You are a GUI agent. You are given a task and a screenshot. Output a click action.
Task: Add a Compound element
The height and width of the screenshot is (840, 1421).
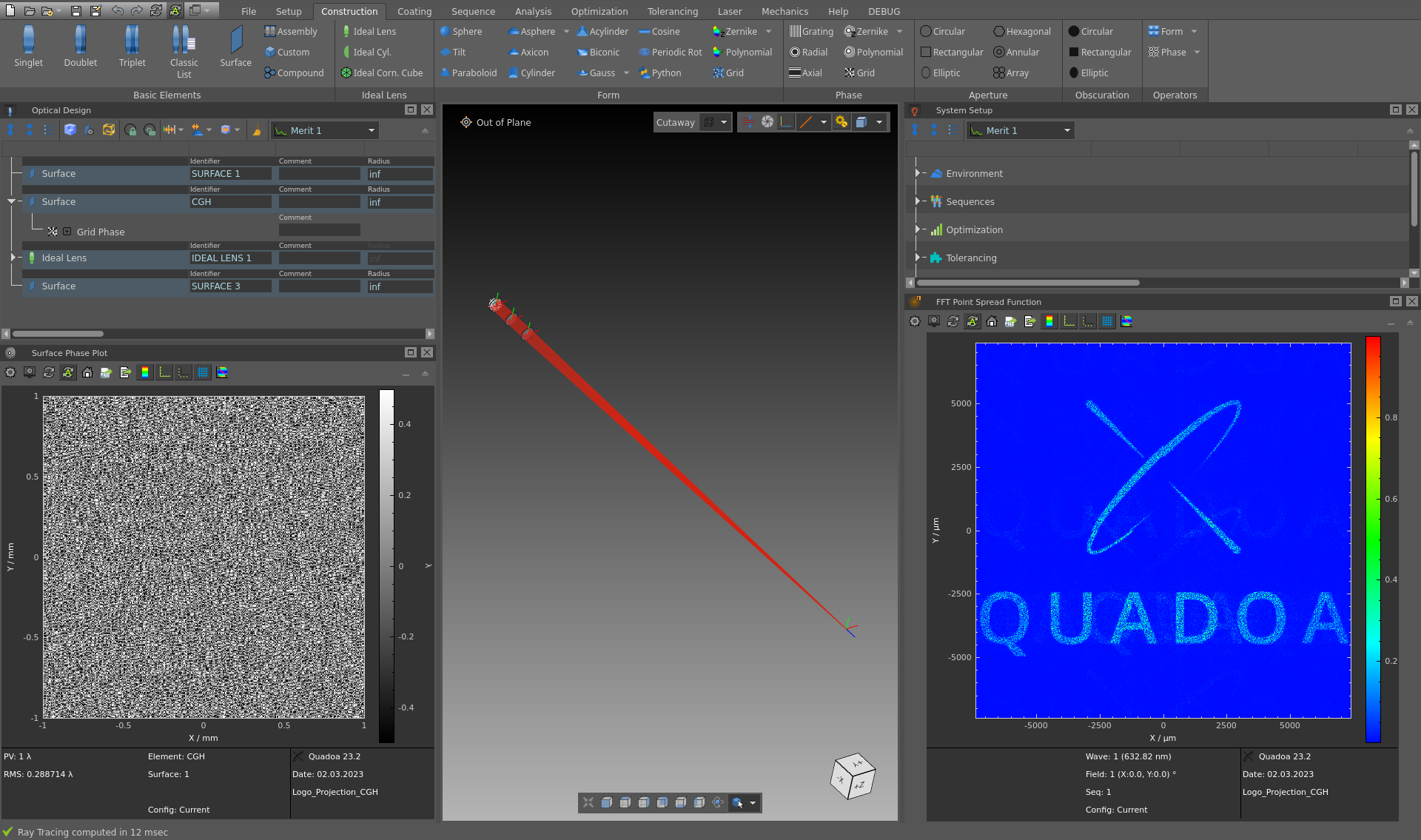click(x=294, y=73)
